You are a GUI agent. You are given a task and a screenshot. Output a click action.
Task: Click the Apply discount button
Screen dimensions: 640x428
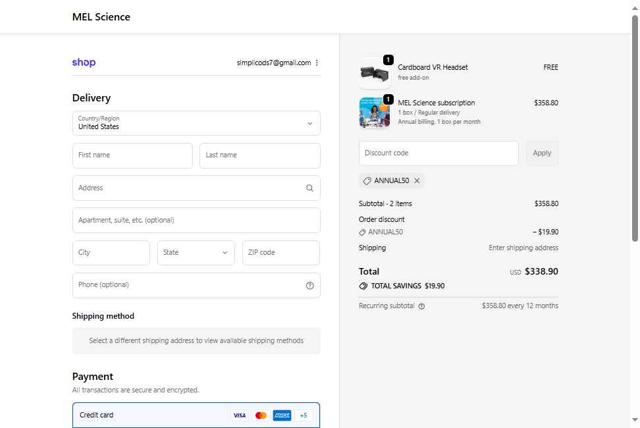pyautogui.click(x=542, y=153)
